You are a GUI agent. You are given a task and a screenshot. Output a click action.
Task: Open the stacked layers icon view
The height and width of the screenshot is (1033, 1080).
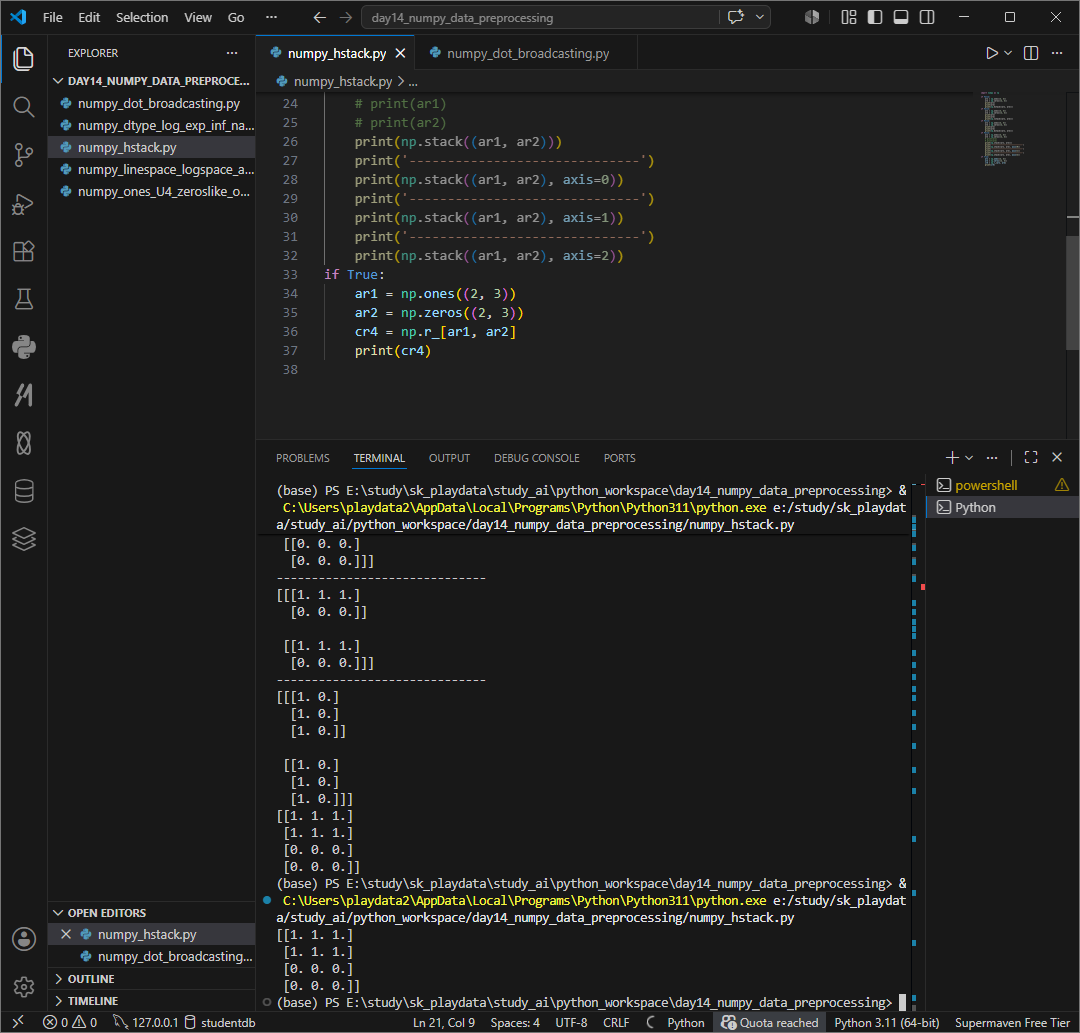tap(23, 539)
